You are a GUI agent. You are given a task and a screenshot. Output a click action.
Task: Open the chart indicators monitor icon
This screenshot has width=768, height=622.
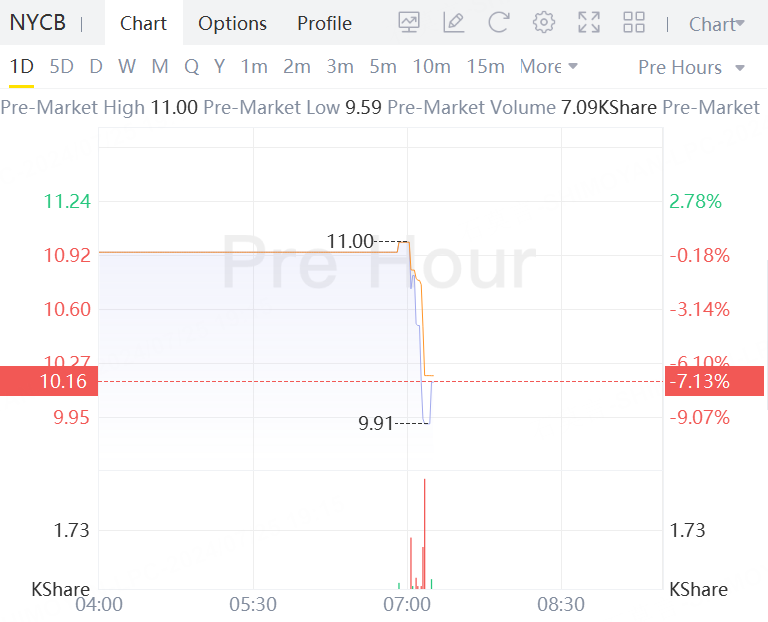tap(409, 22)
